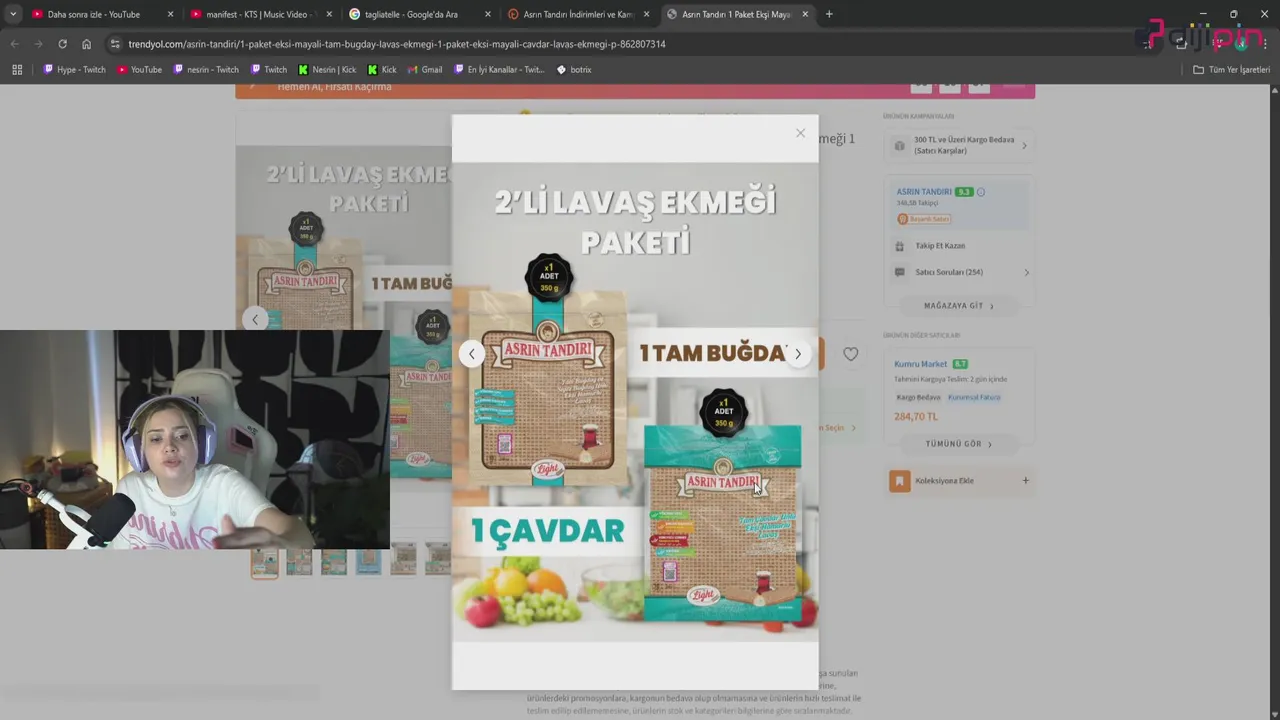Click previous arrow on background product gallery
Screen dimensions: 1280x720
click(255, 319)
